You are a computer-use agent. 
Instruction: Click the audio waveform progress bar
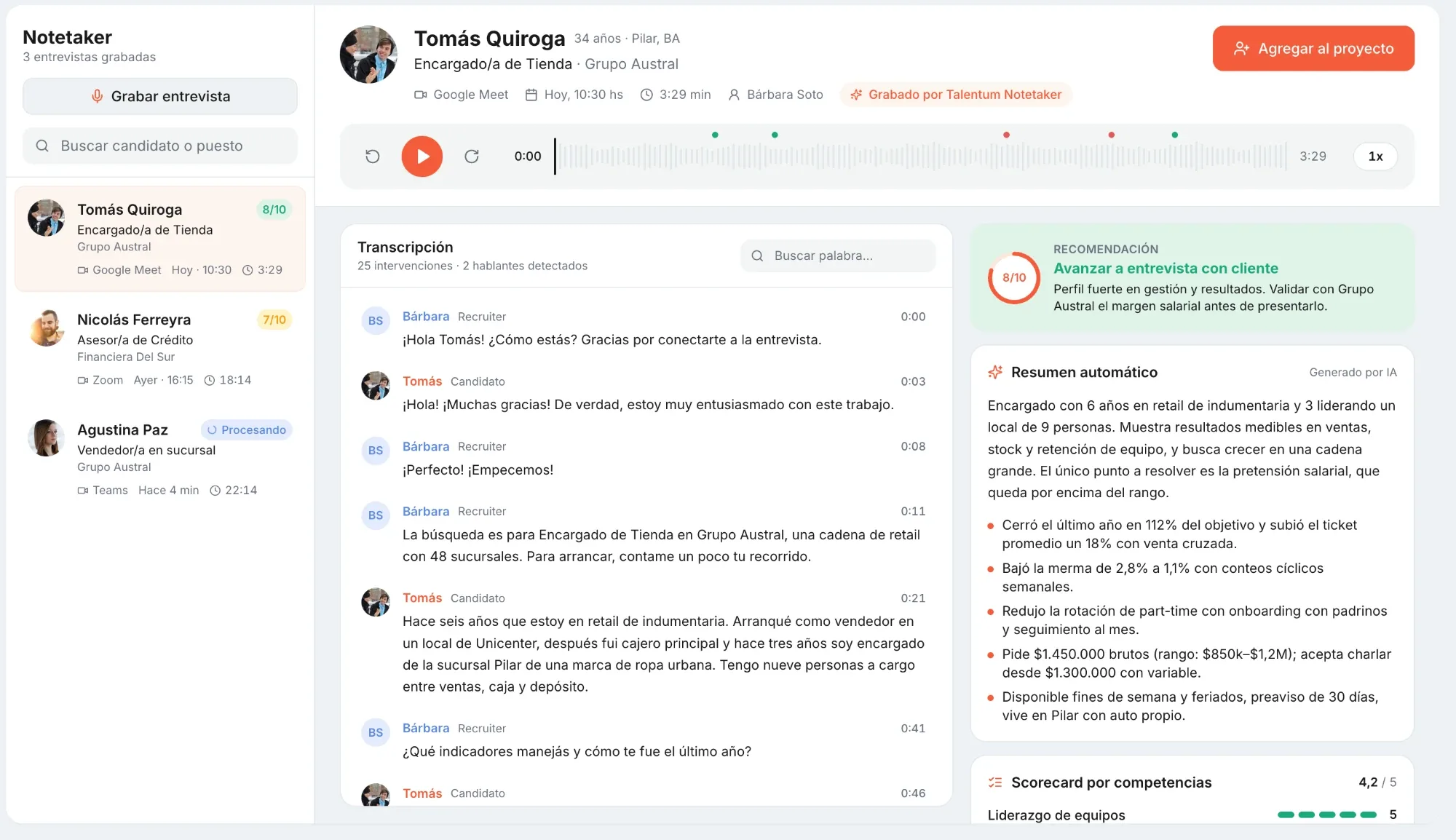[921, 156]
